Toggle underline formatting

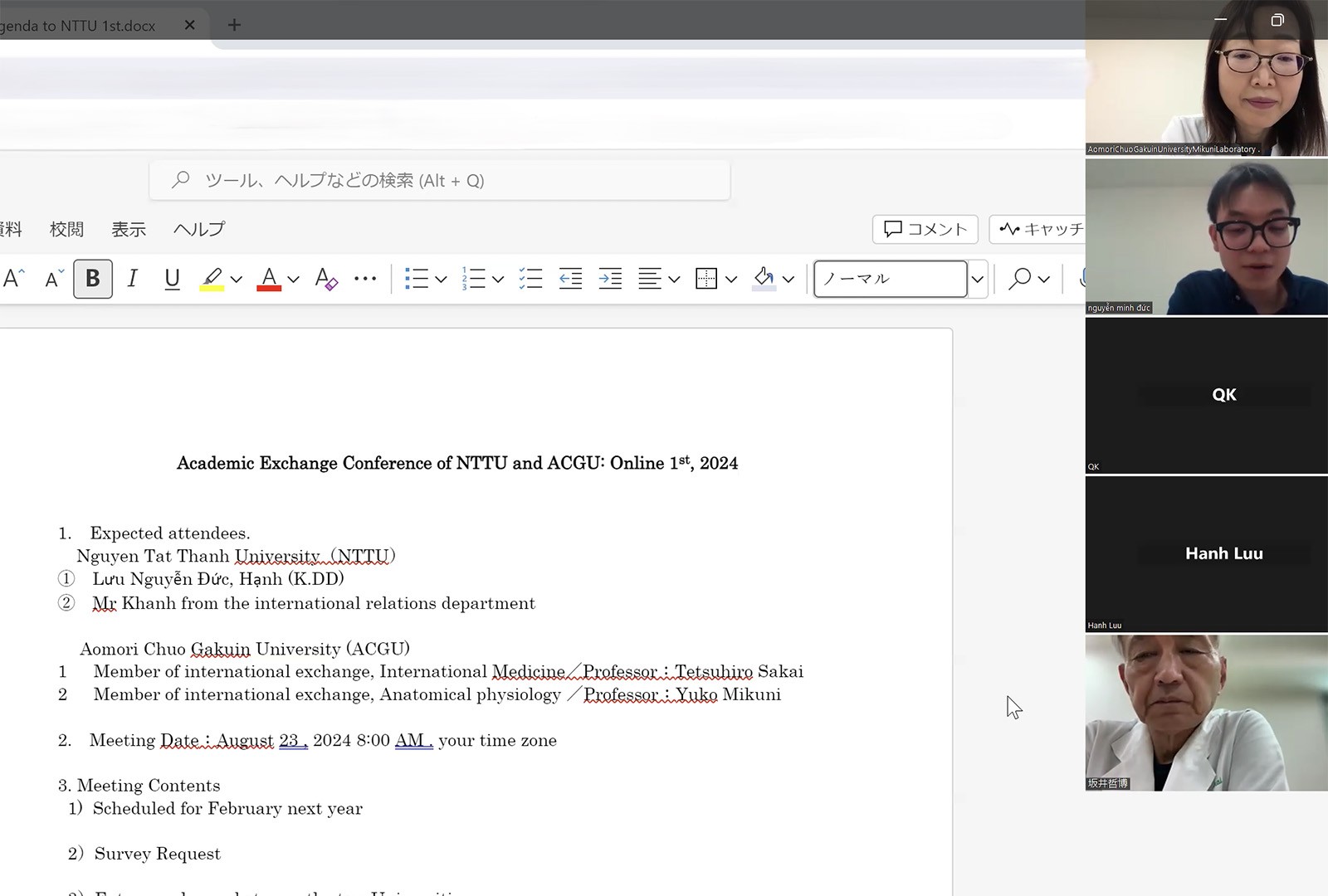[172, 279]
